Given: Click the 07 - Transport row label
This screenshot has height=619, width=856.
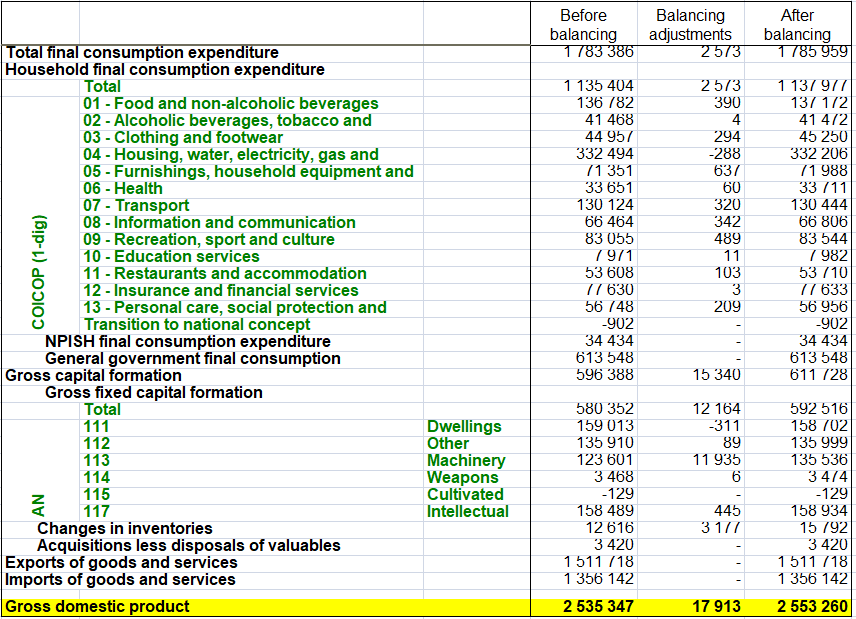Looking at the screenshot, I should pos(136,205).
